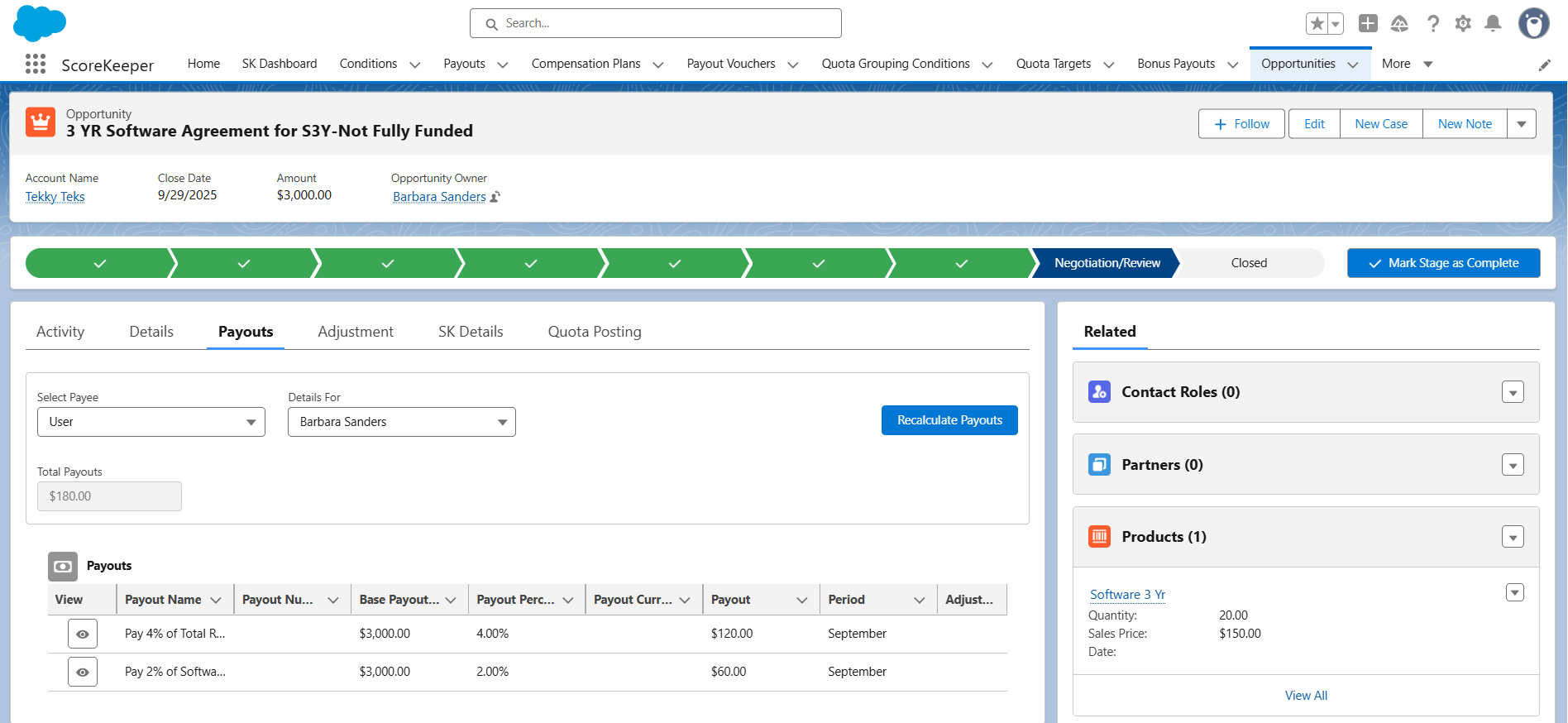
Task: Open user profile avatar
Action: [x=1533, y=24]
